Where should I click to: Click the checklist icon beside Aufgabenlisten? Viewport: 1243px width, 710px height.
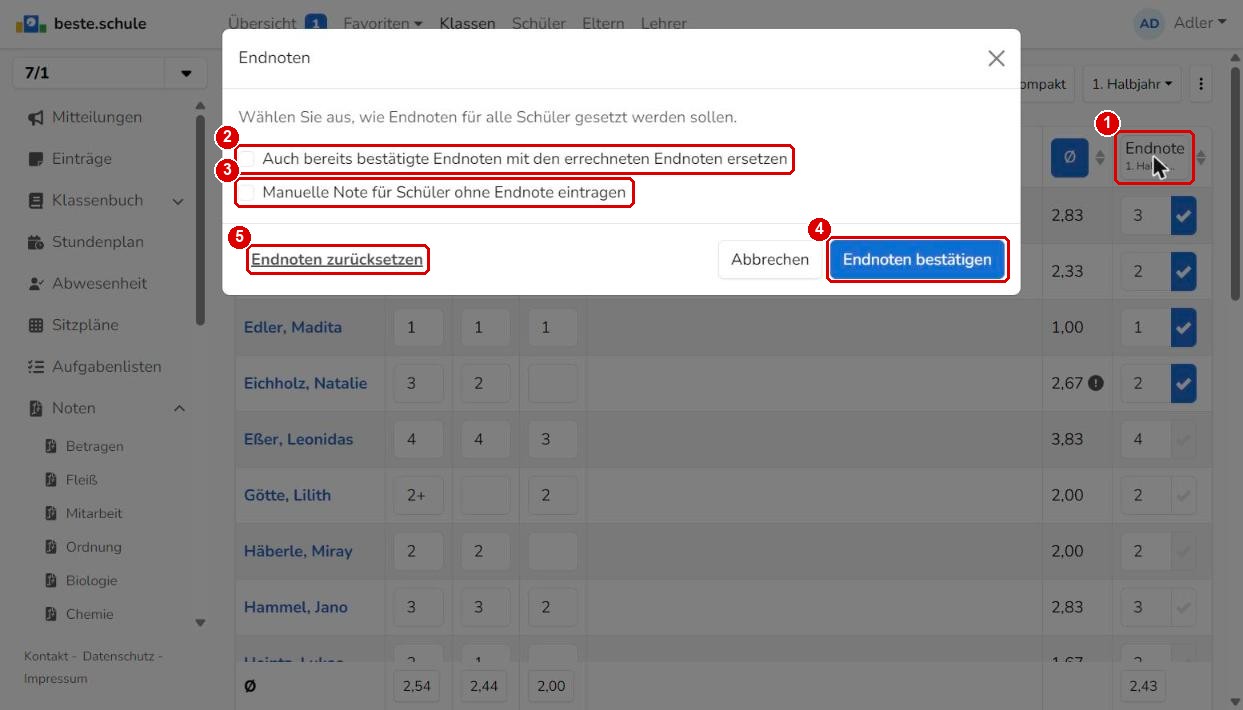(x=36, y=367)
